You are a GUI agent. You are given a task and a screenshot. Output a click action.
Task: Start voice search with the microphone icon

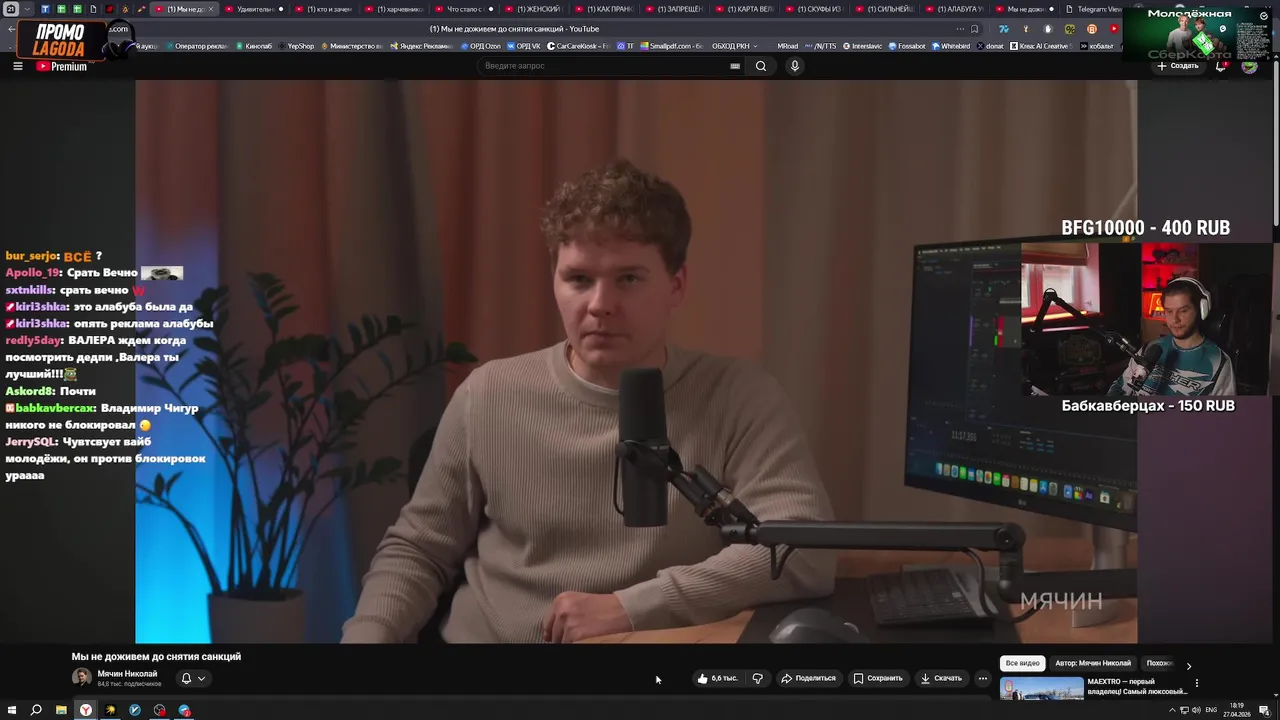tap(795, 66)
